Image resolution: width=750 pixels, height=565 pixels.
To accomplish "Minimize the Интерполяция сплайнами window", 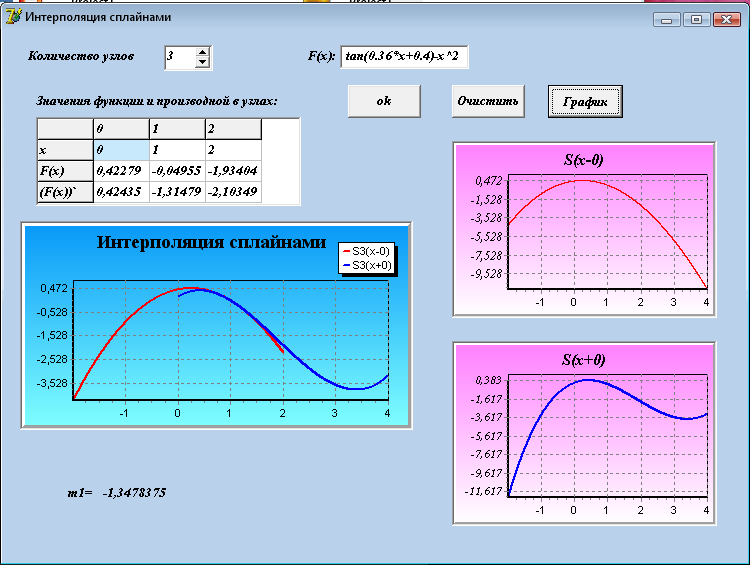I will (x=666, y=20).
